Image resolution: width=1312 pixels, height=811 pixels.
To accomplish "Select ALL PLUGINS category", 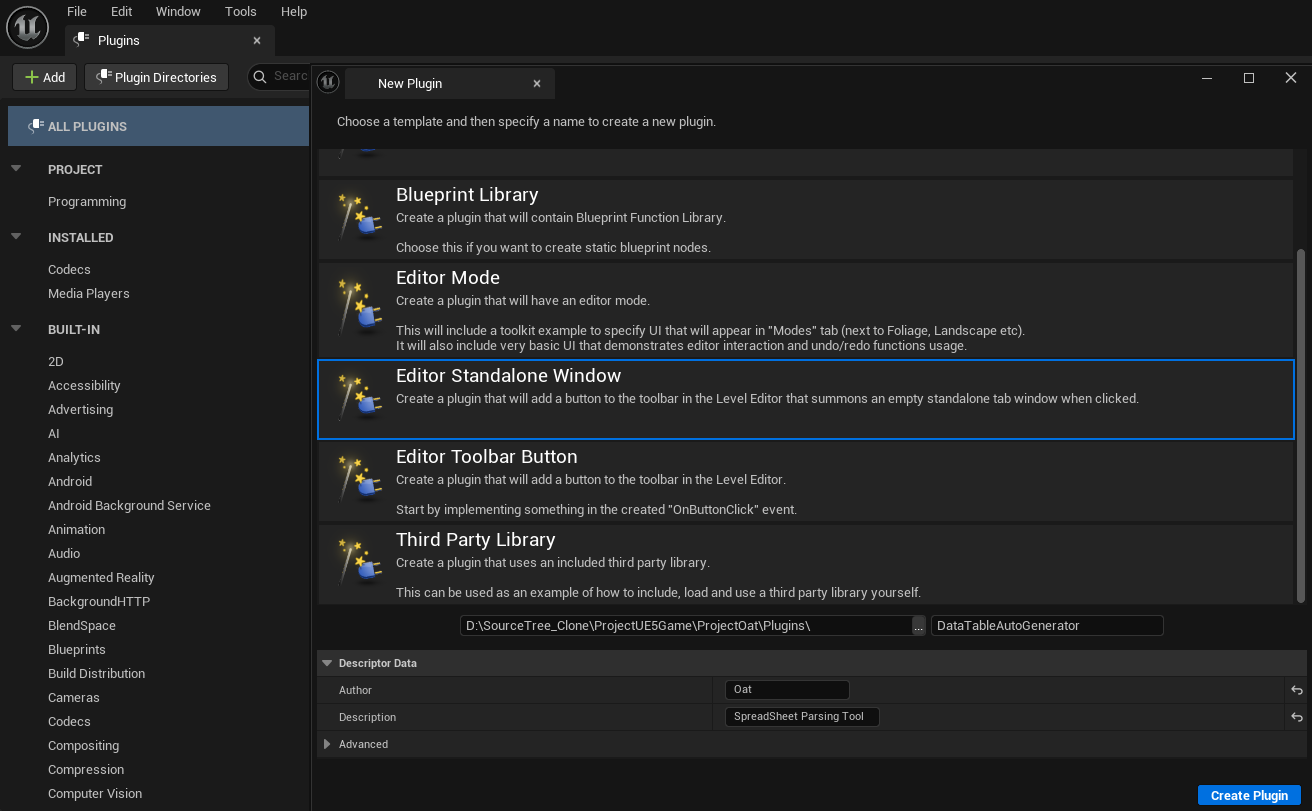I will point(158,126).
